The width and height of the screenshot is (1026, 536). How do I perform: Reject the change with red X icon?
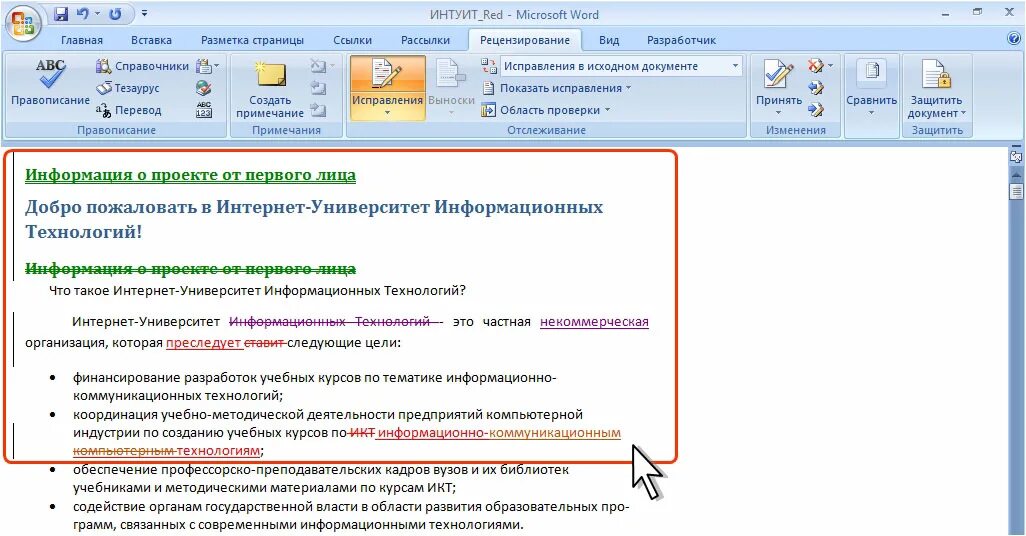click(815, 65)
